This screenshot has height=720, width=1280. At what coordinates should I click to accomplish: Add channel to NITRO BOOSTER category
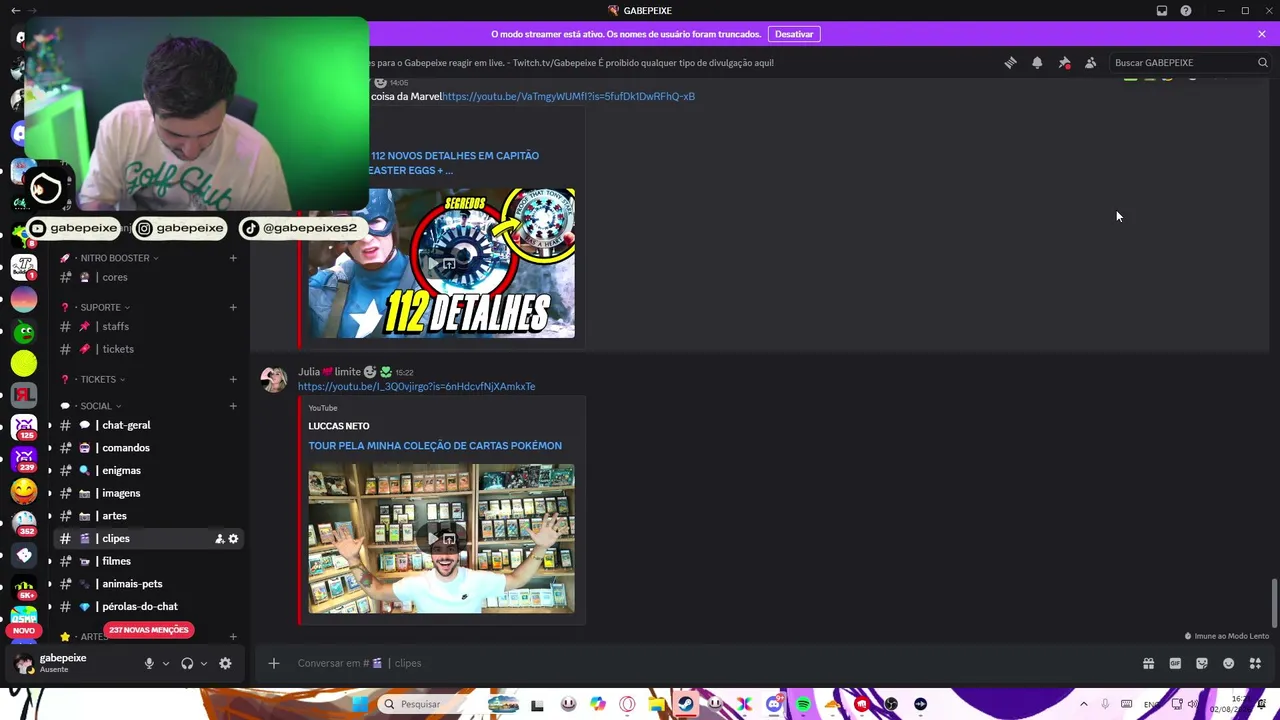point(233,258)
